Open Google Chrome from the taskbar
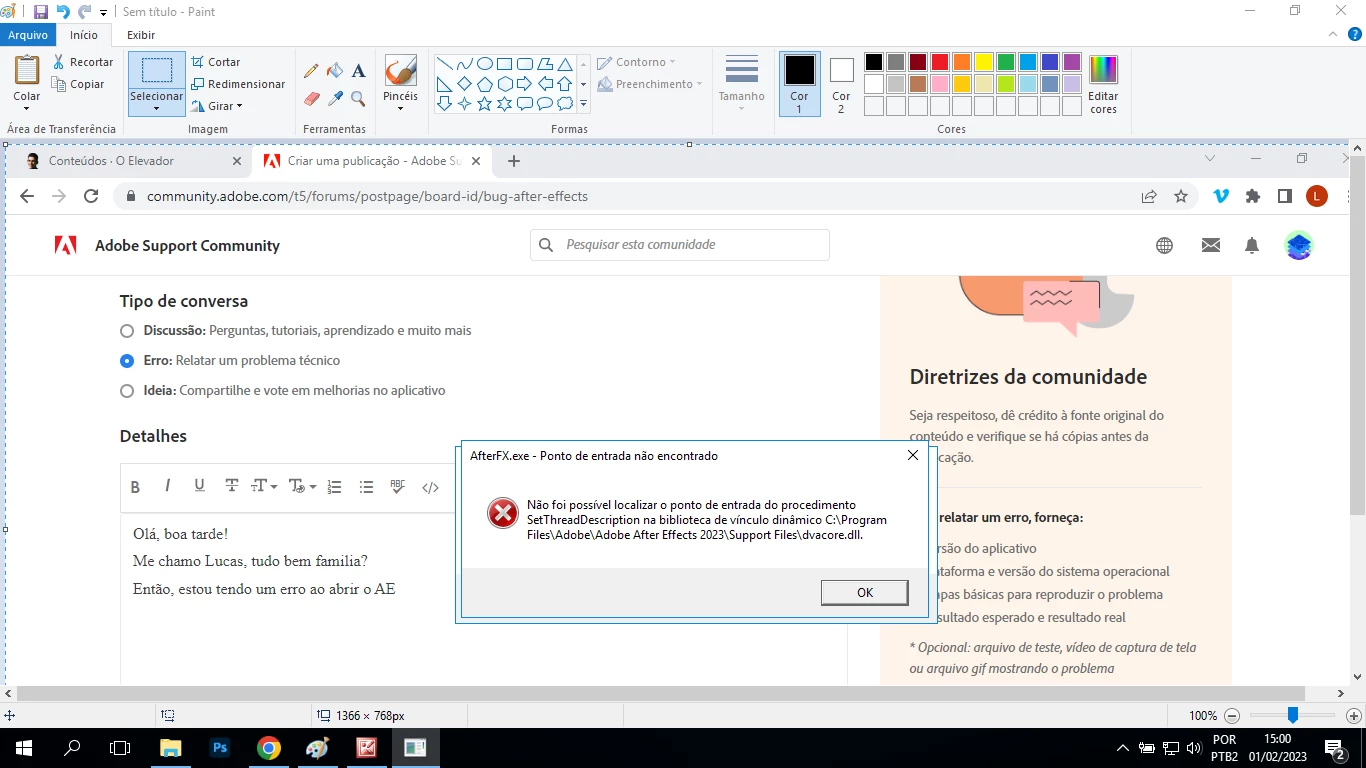The image size is (1366, 768). point(268,747)
